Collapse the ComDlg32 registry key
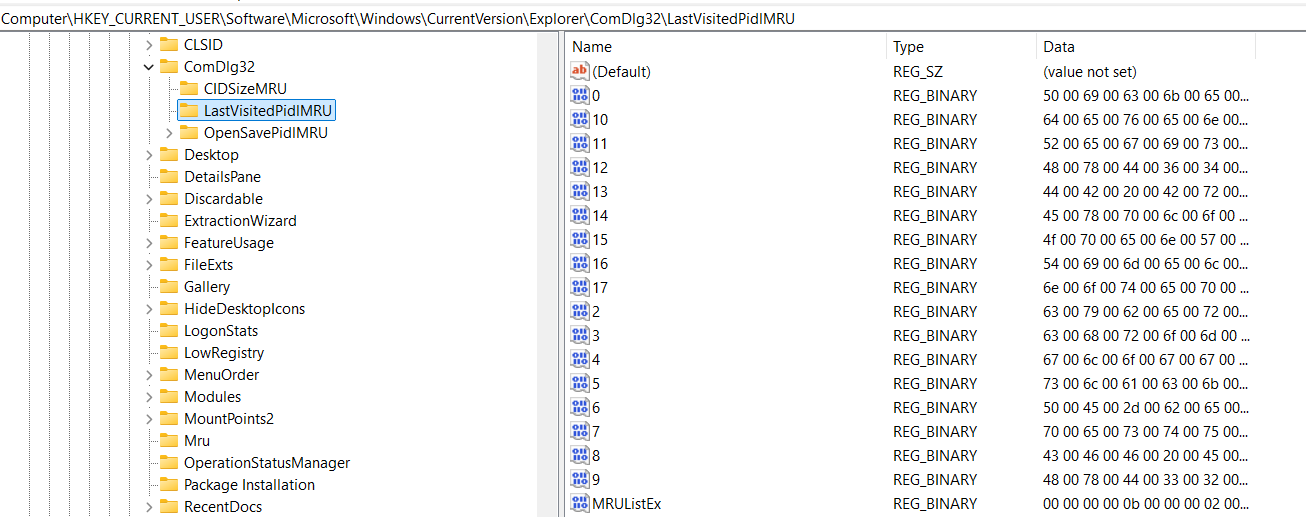 pos(148,67)
